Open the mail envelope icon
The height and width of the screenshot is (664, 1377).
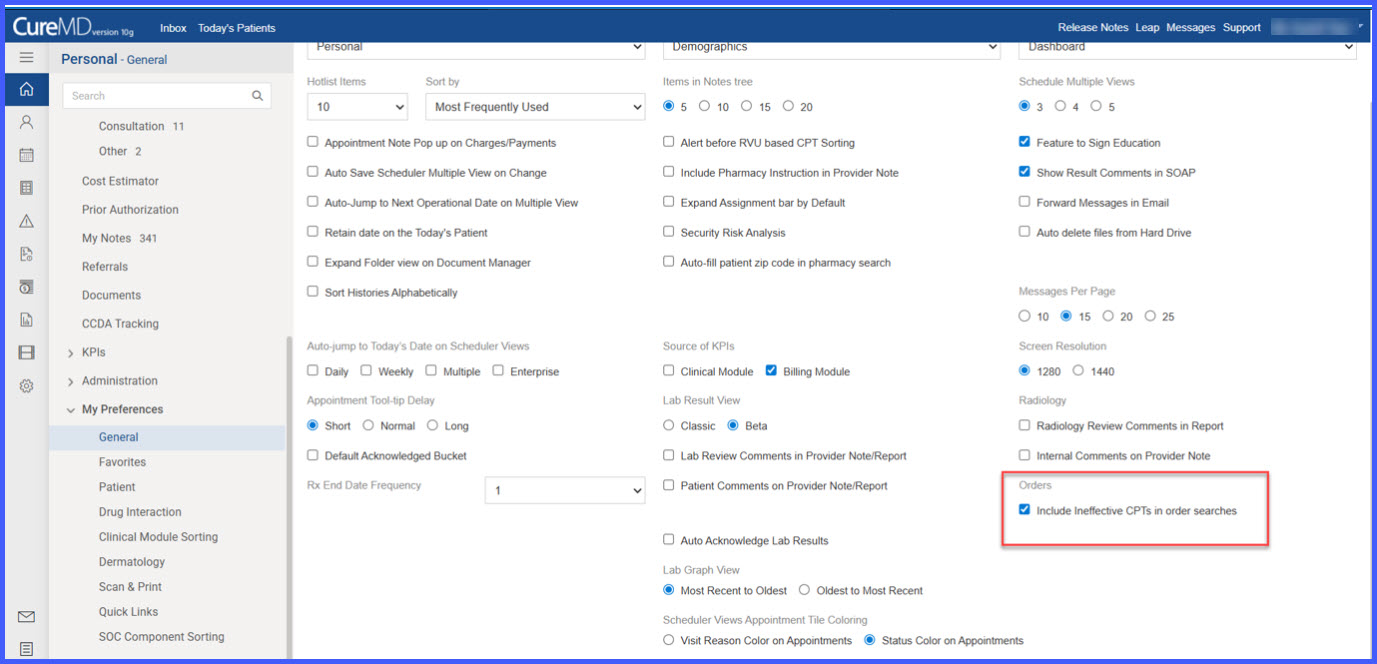click(x=26, y=617)
